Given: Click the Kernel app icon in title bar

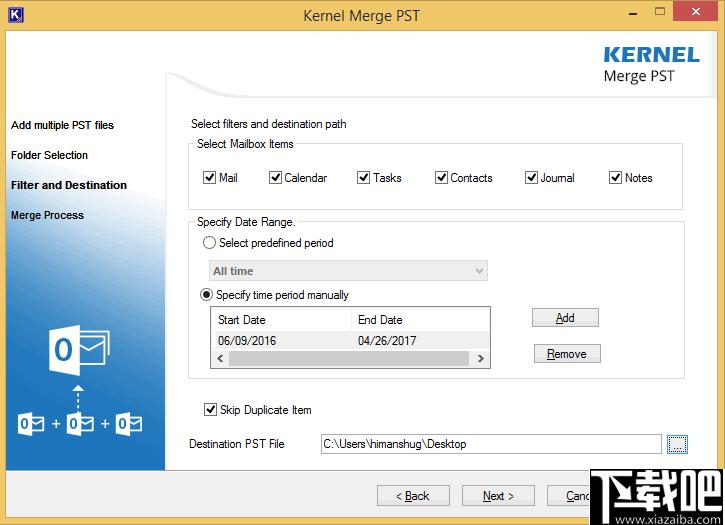Looking at the screenshot, I should (16, 15).
